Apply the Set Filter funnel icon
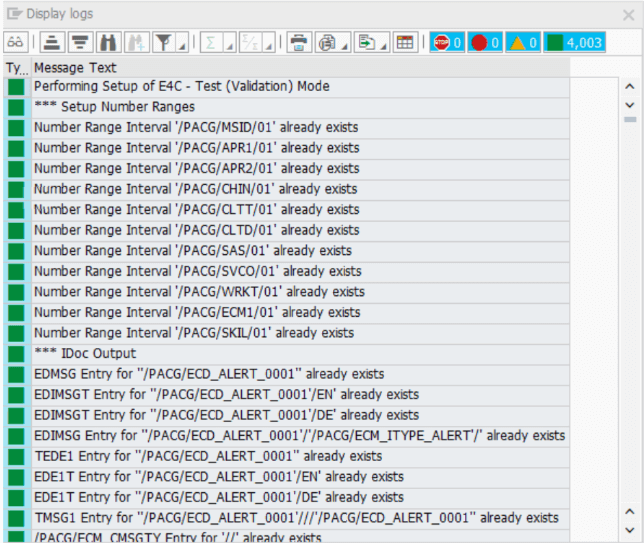Viewport: 644px width, 543px height. tap(164, 42)
